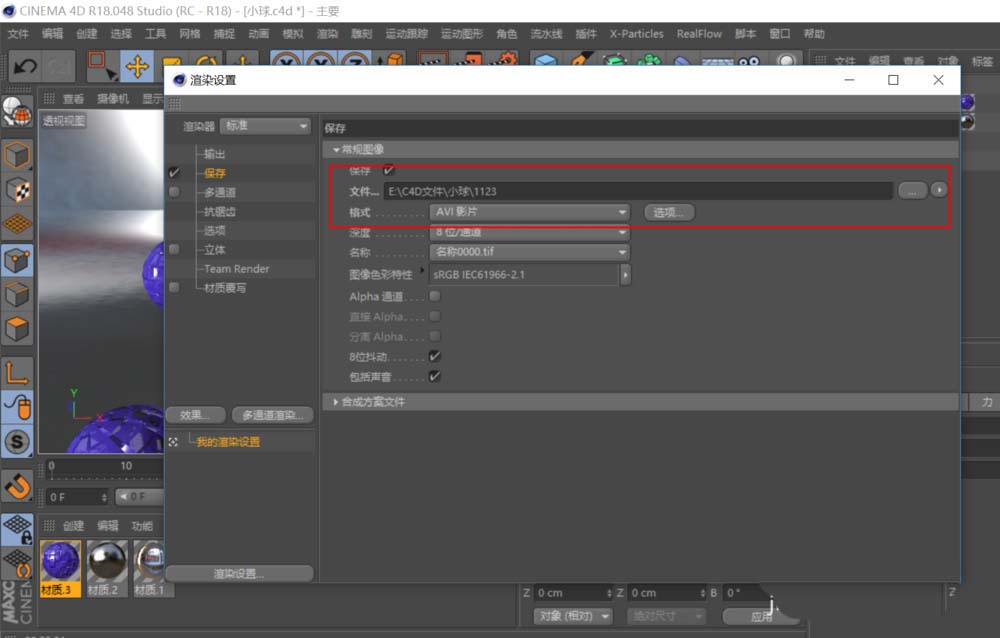Enable the 材质覆写 checkbox
Viewport: 1000px width, 638px height.
click(x=174, y=288)
